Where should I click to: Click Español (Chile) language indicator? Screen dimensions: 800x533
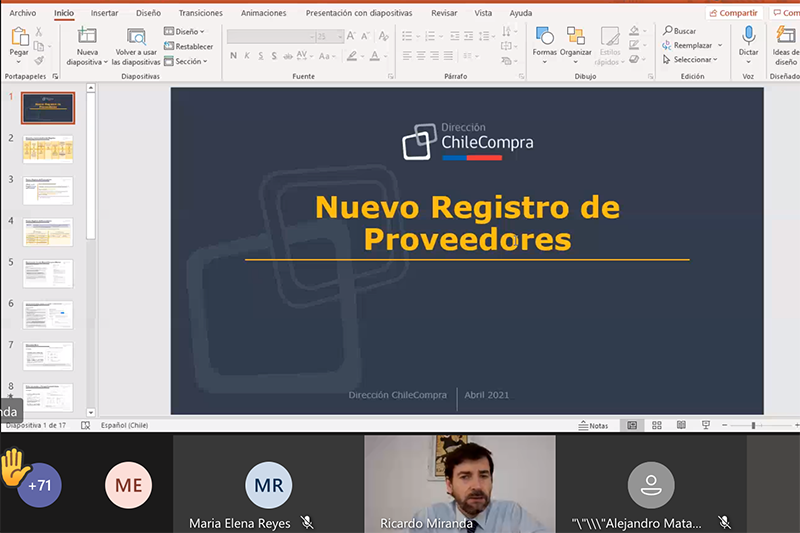(124, 425)
